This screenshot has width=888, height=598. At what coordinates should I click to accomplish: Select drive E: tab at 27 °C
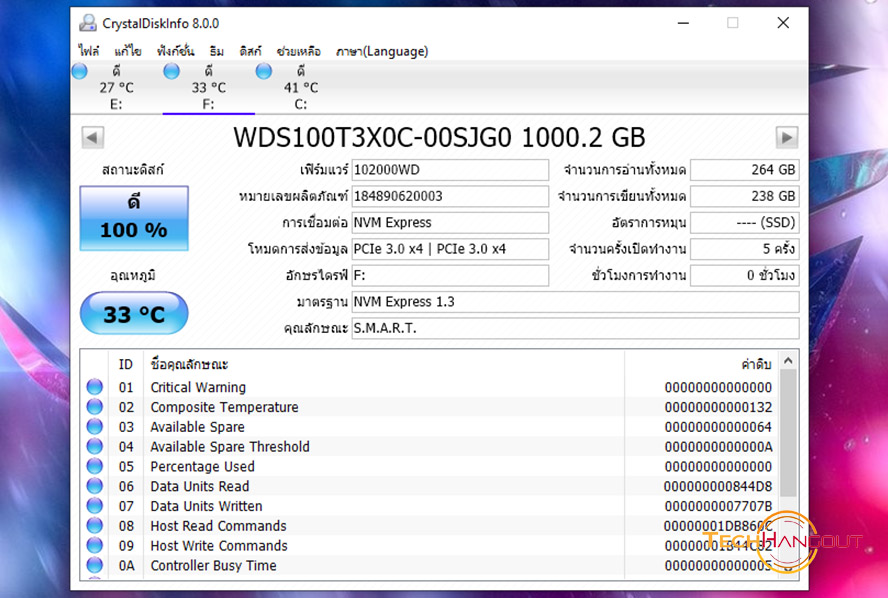(116, 87)
